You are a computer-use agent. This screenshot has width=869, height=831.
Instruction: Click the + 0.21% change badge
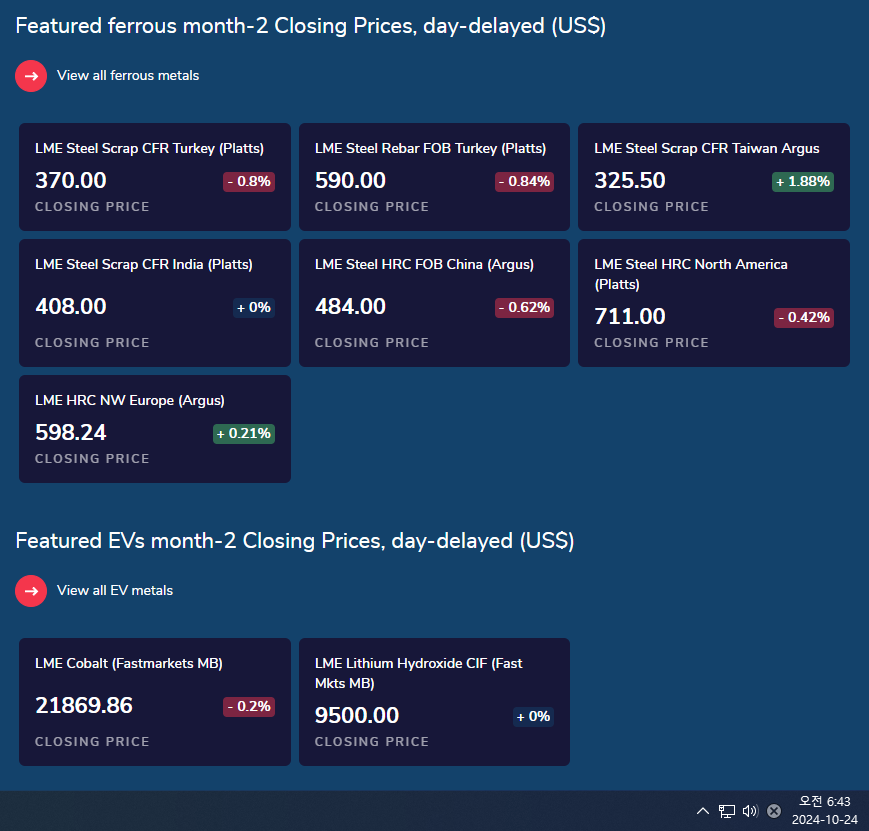pyautogui.click(x=243, y=434)
